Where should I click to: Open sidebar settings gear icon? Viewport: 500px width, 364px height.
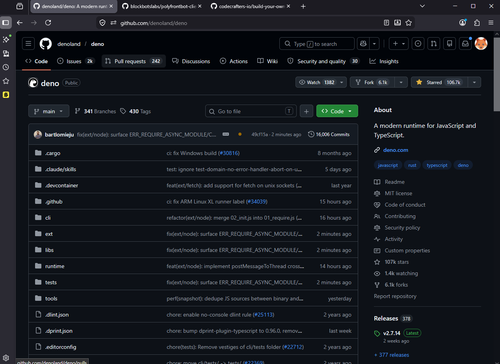[x=6, y=358]
